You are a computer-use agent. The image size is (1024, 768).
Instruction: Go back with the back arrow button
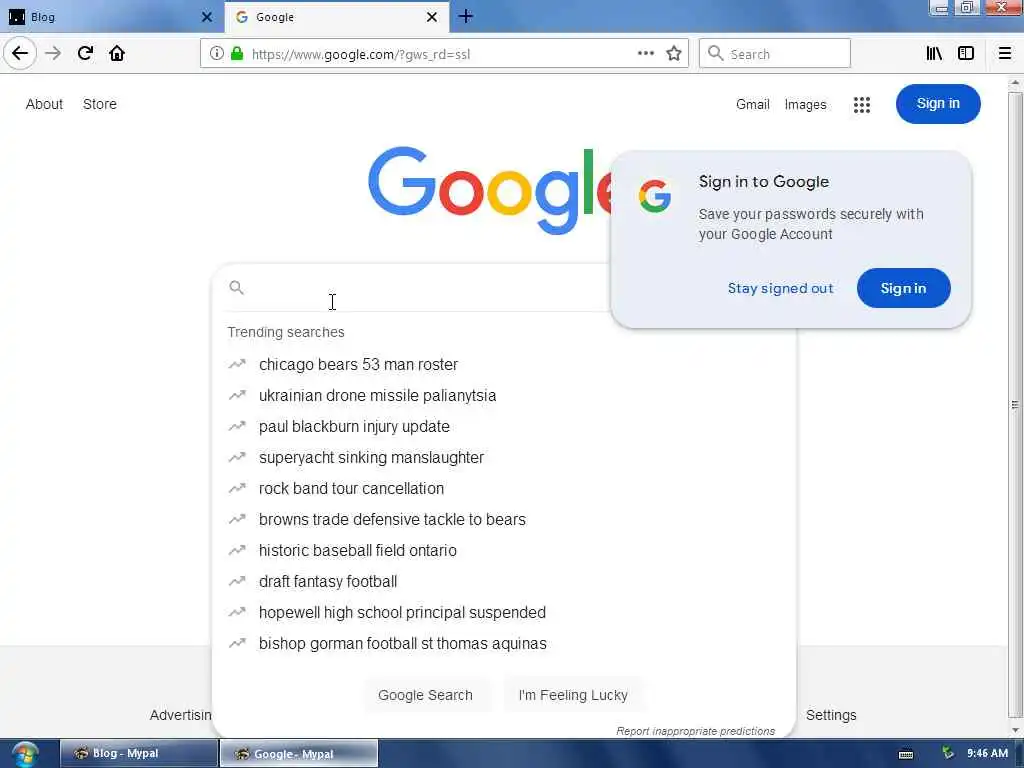[x=20, y=54]
